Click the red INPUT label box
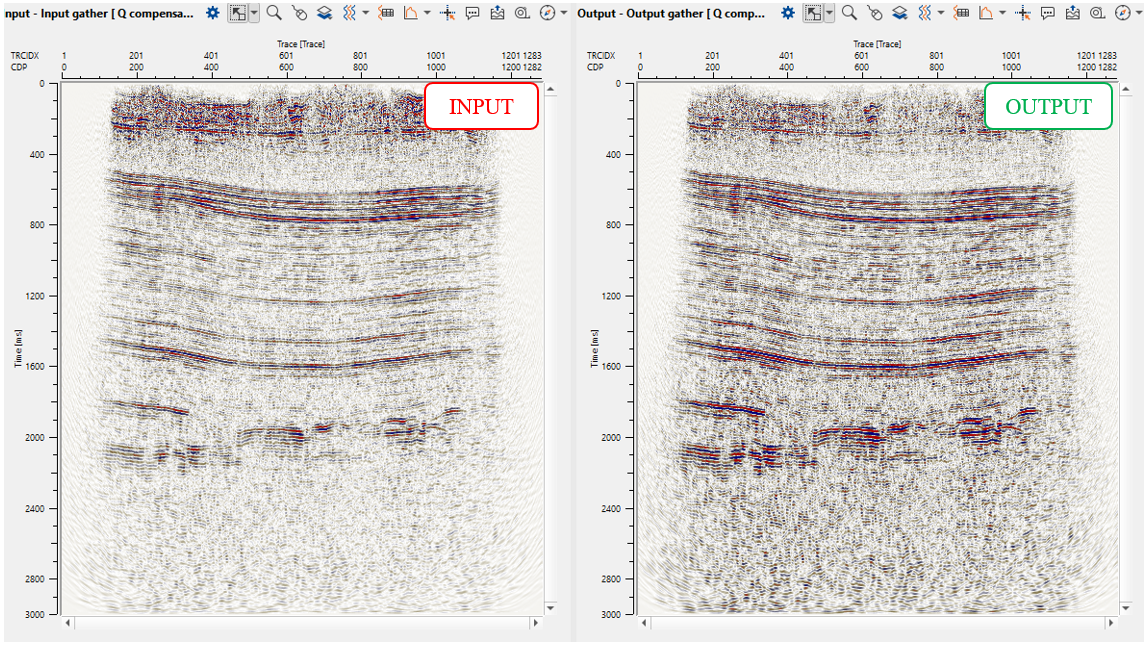1144x645 pixels. [x=481, y=106]
